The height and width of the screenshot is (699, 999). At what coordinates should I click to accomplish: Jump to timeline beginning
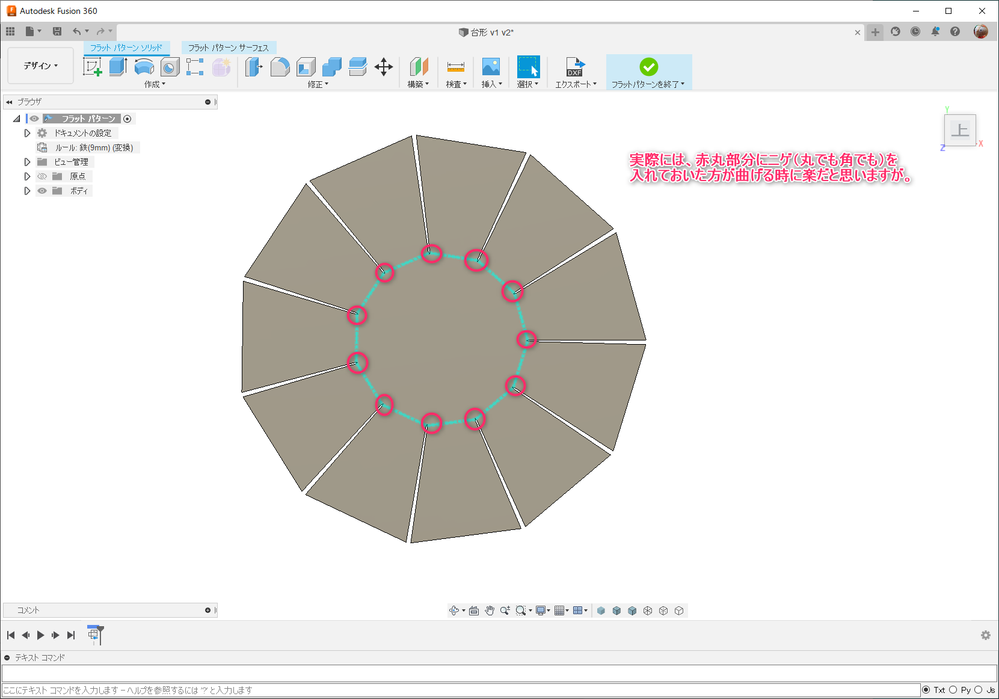pos(11,635)
